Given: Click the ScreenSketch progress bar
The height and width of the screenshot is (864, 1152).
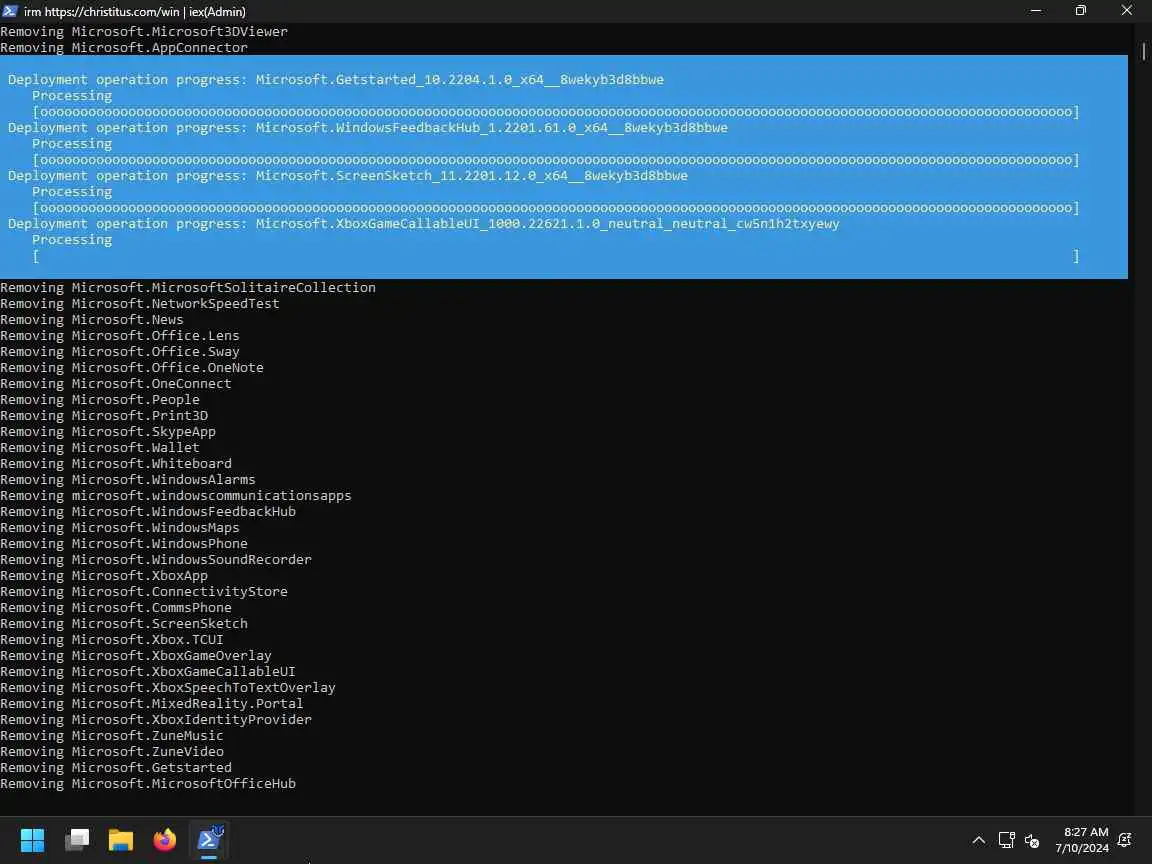Looking at the screenshot, I should click(555, 208).
